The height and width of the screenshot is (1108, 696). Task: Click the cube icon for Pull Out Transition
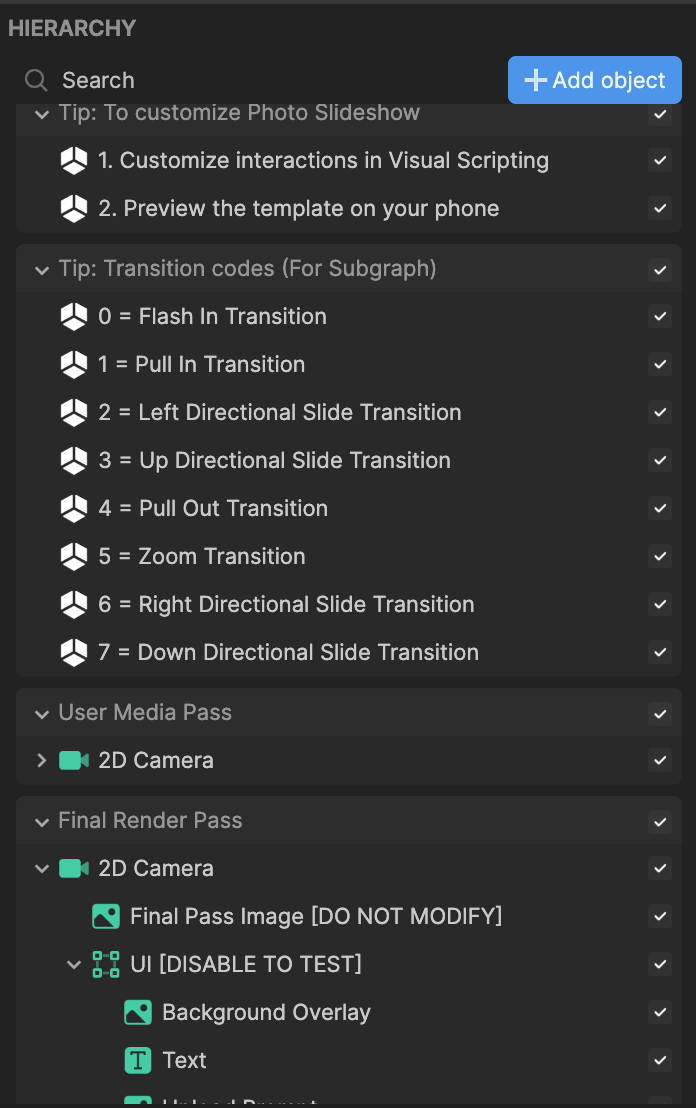point(73,509)
